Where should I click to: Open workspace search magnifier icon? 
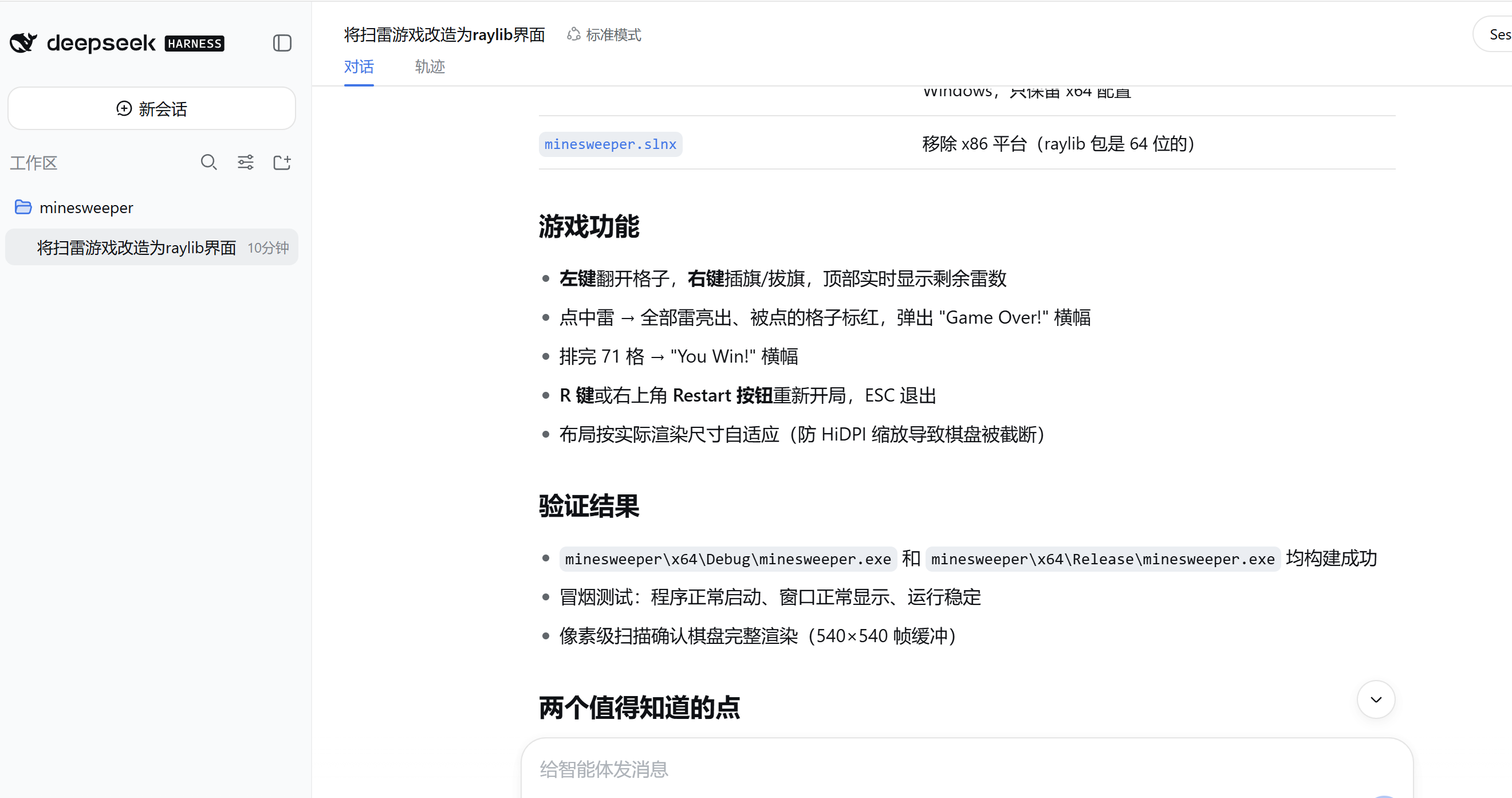[x=209, y=163]
